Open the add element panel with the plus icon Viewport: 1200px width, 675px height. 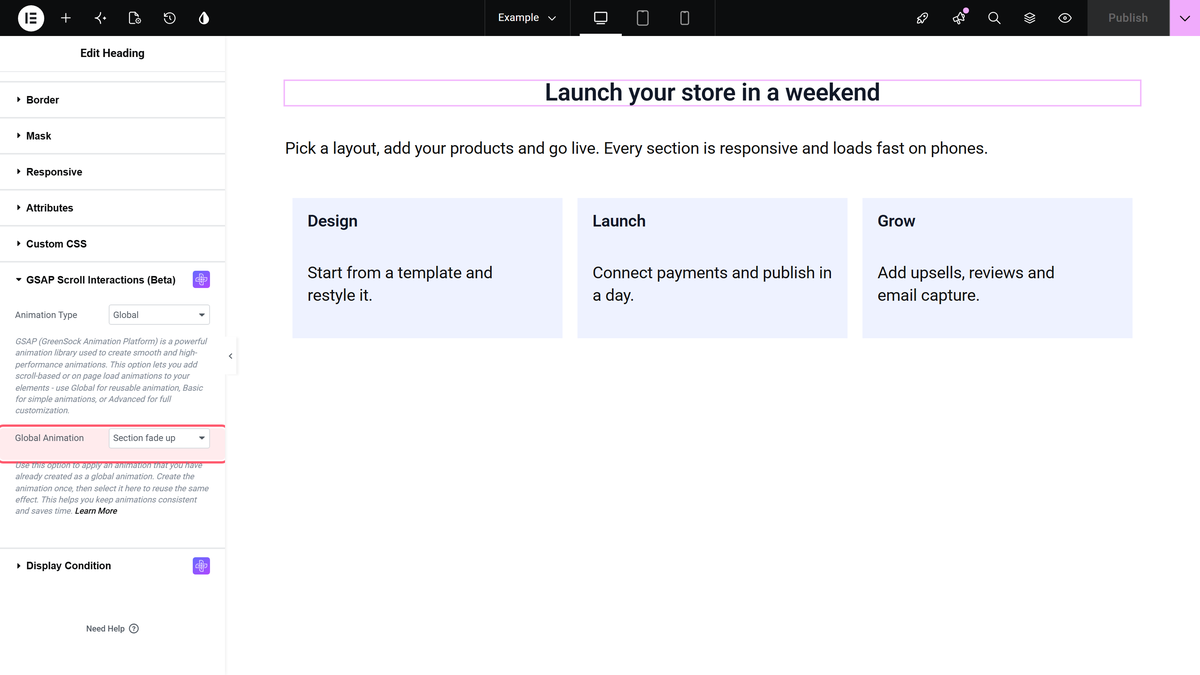pyautogui.click(x=66, y=18)
